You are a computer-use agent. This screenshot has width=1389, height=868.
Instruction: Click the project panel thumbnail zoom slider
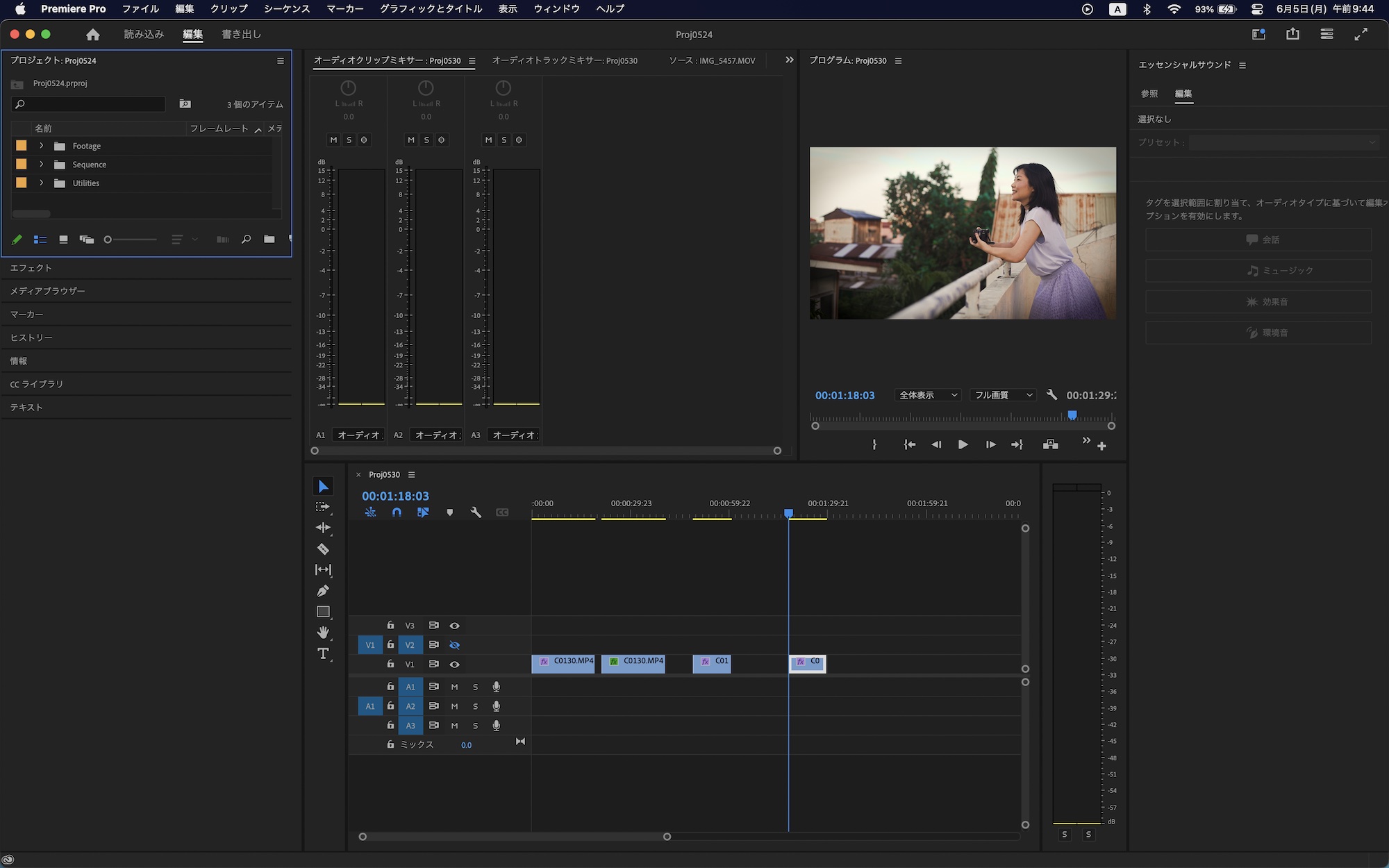[x=131, y=240]
